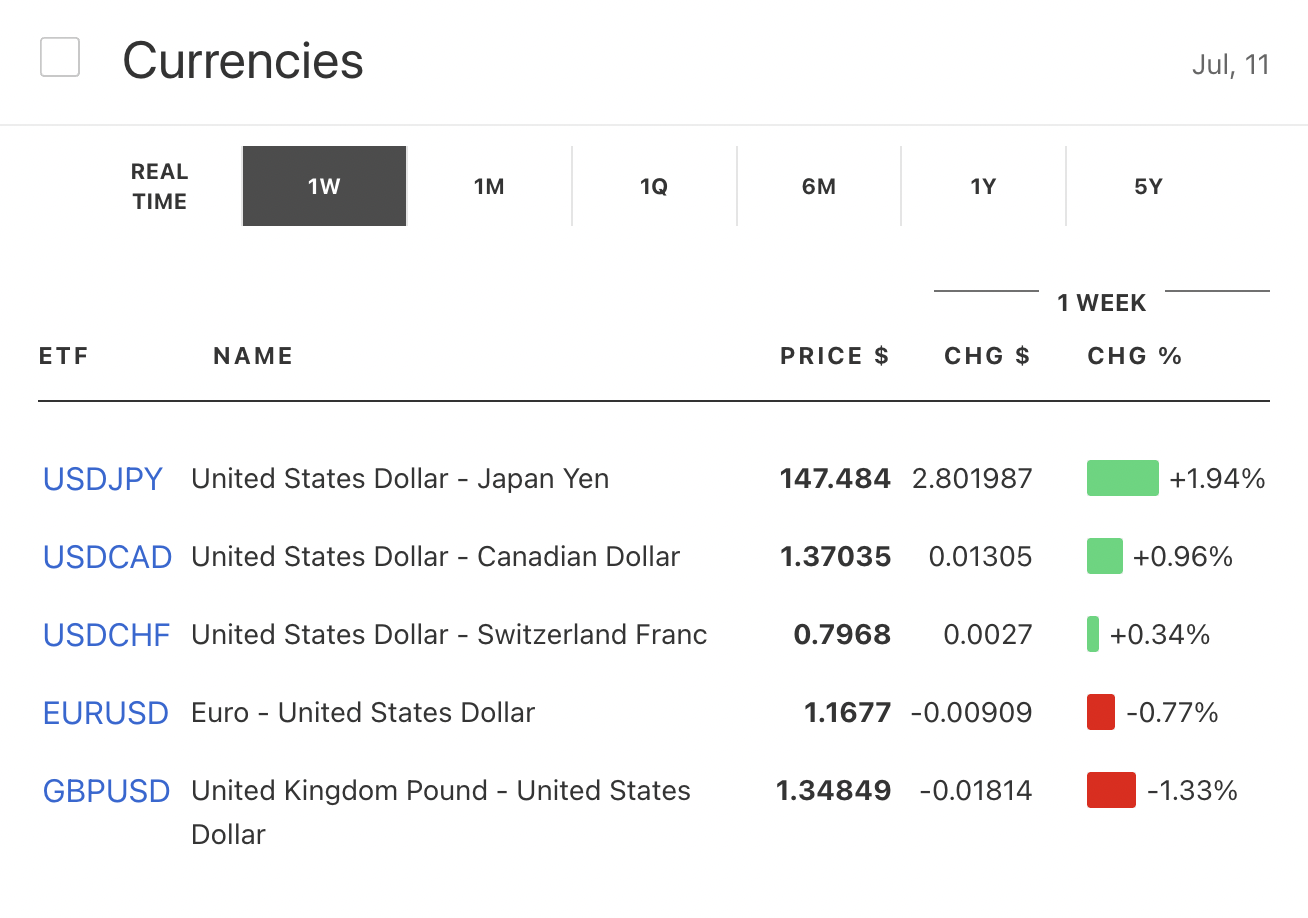Click the 1 WEEK group label
This screenshot has width=1308, height=918.
(1102, 303)
